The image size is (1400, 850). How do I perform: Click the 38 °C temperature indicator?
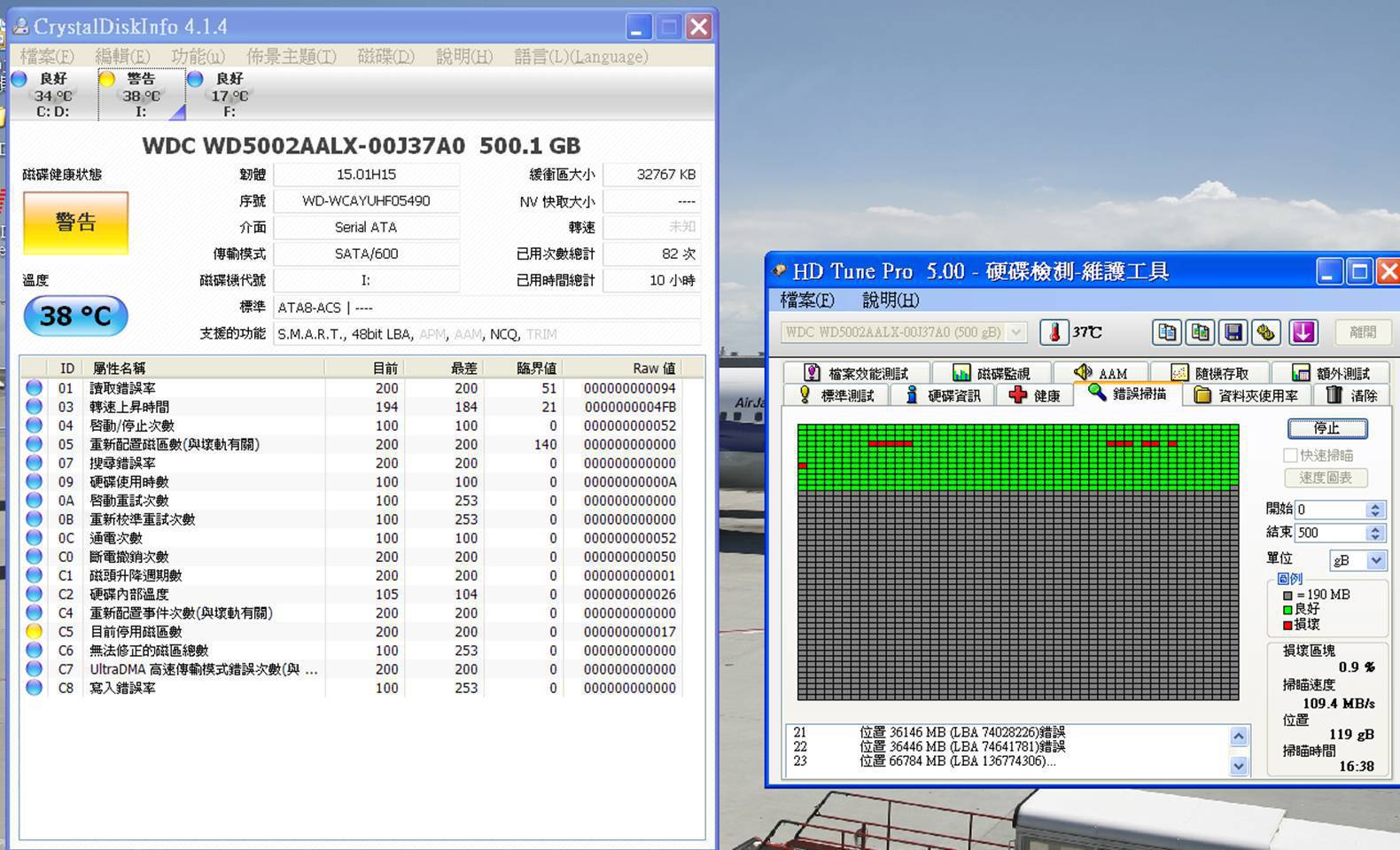click(75, 316)
